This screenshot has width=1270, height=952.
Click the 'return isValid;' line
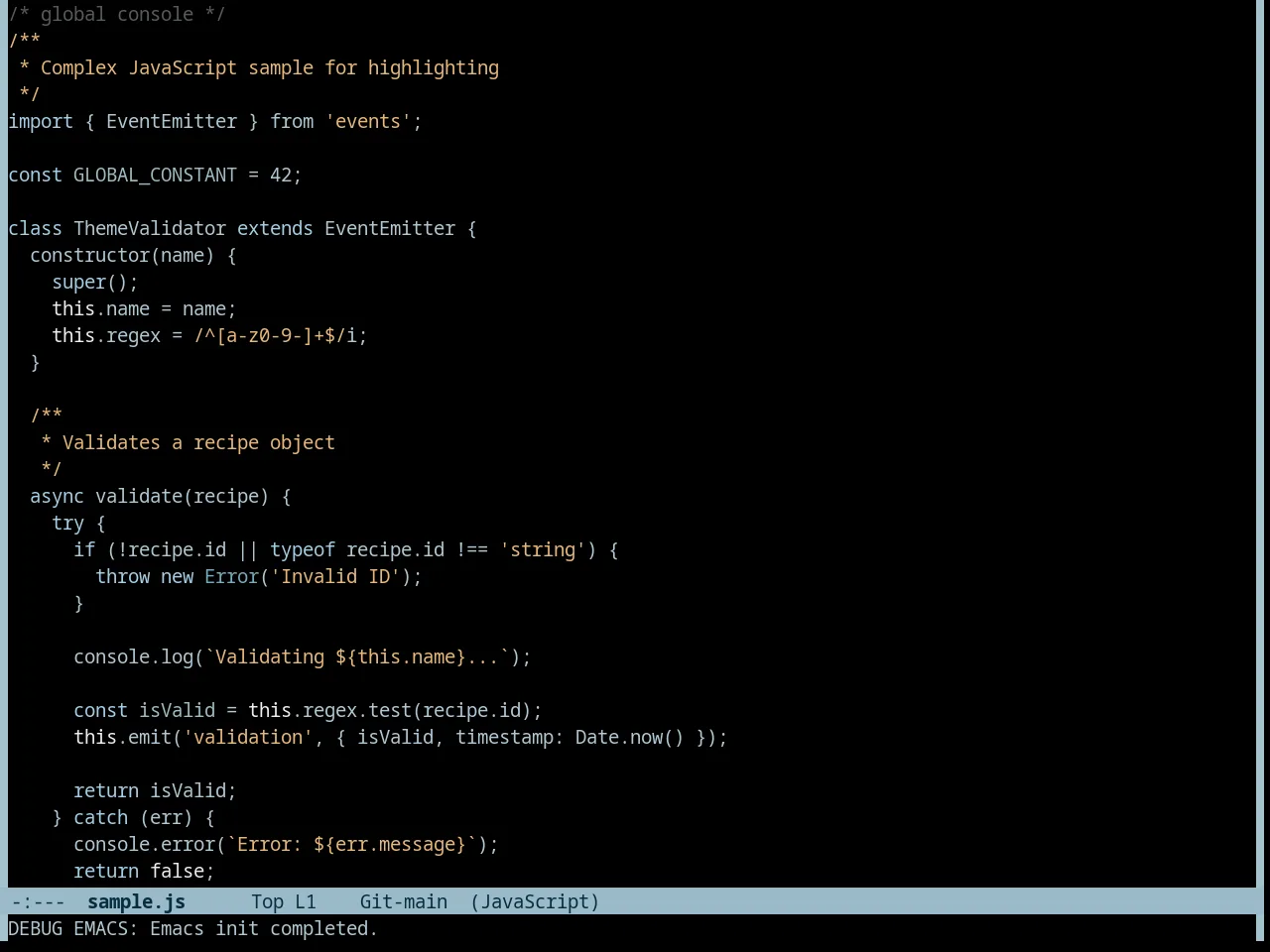coord(155,791)
